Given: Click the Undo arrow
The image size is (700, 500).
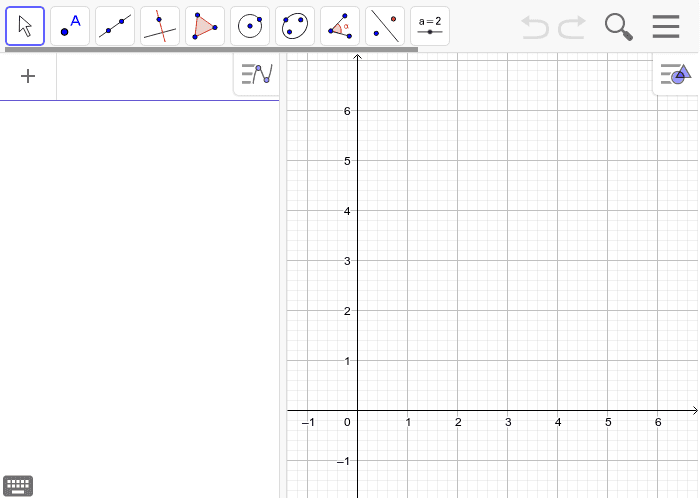Looking at the screenshot, I should 535,27.
